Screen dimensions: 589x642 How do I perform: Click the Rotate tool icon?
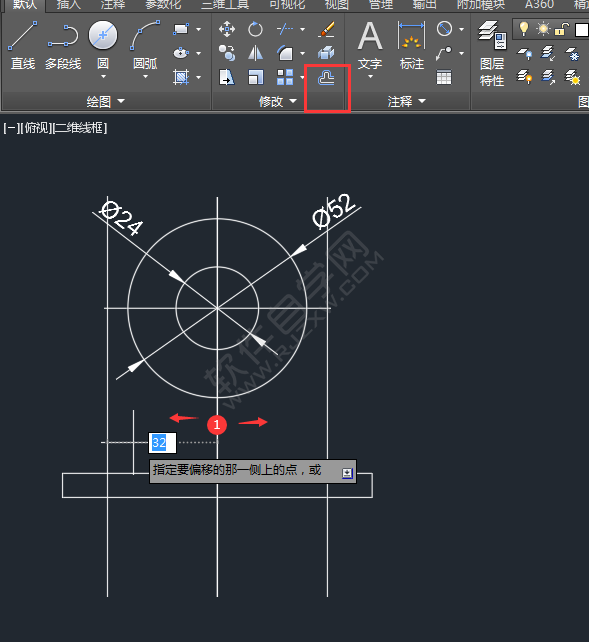click(x=255, y=29)
